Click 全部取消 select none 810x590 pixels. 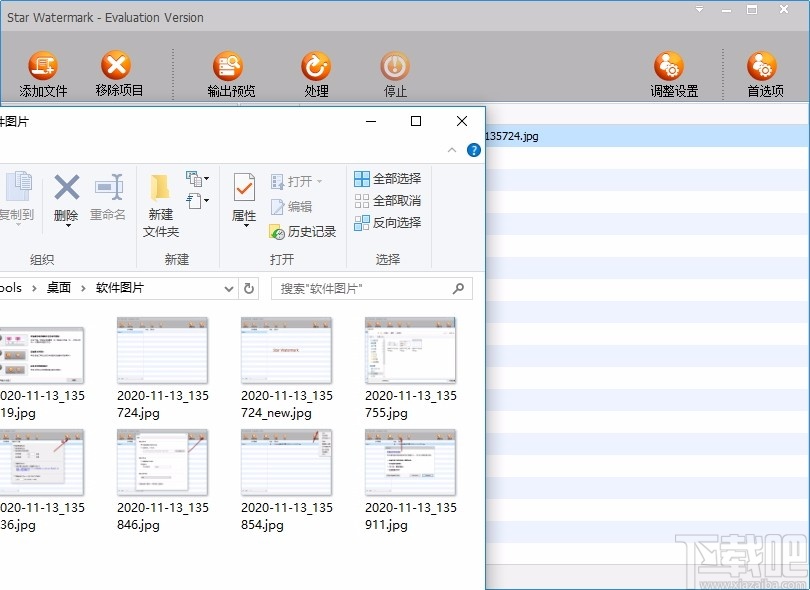point(387,200)
